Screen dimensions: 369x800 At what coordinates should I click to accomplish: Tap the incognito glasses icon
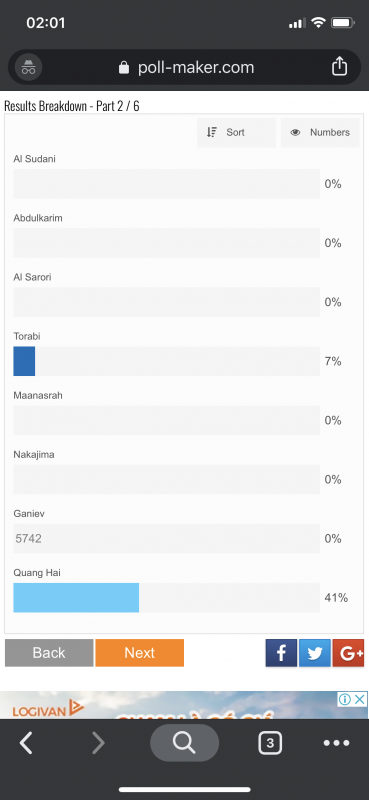[29, 67]
